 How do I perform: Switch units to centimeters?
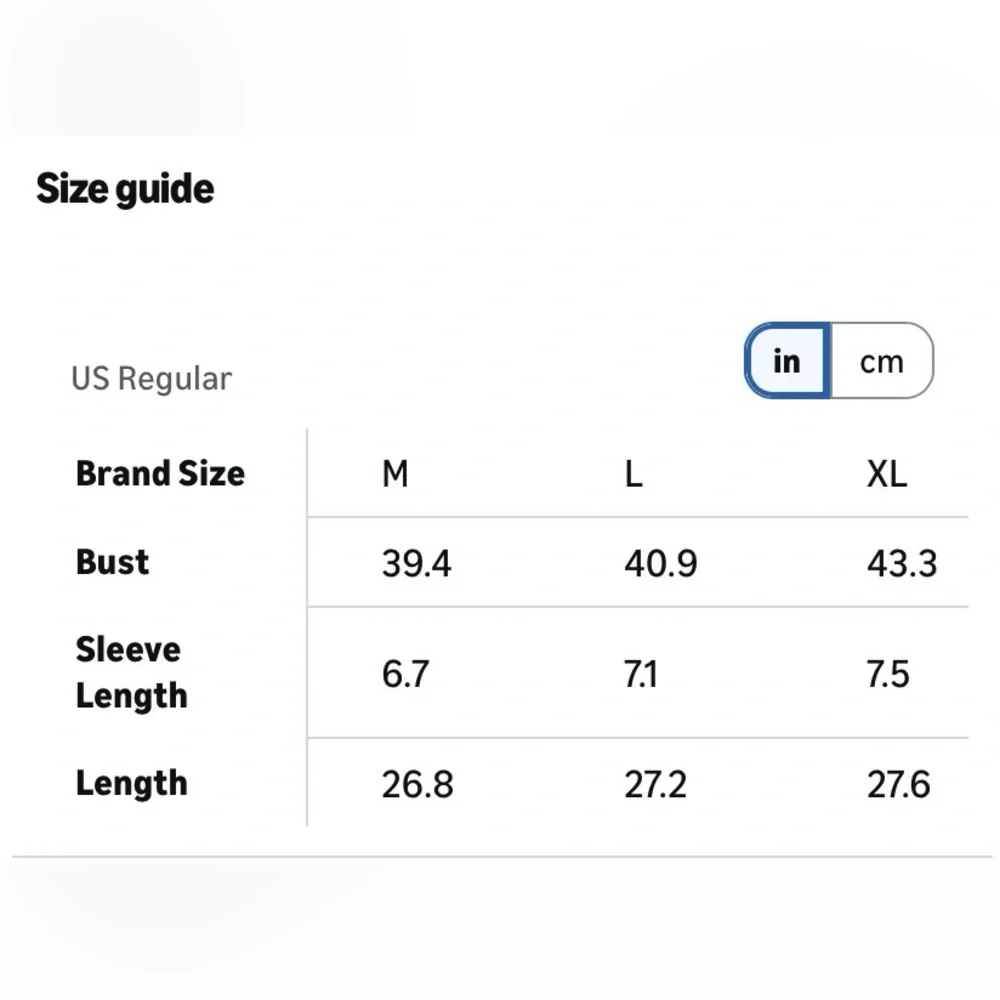881,361
